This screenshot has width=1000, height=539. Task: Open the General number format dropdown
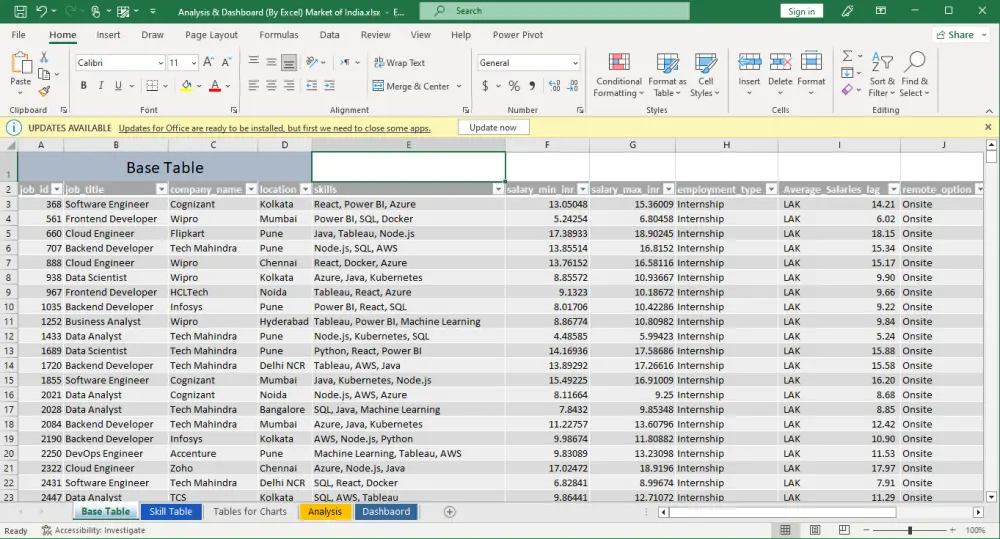pos(575,63)
